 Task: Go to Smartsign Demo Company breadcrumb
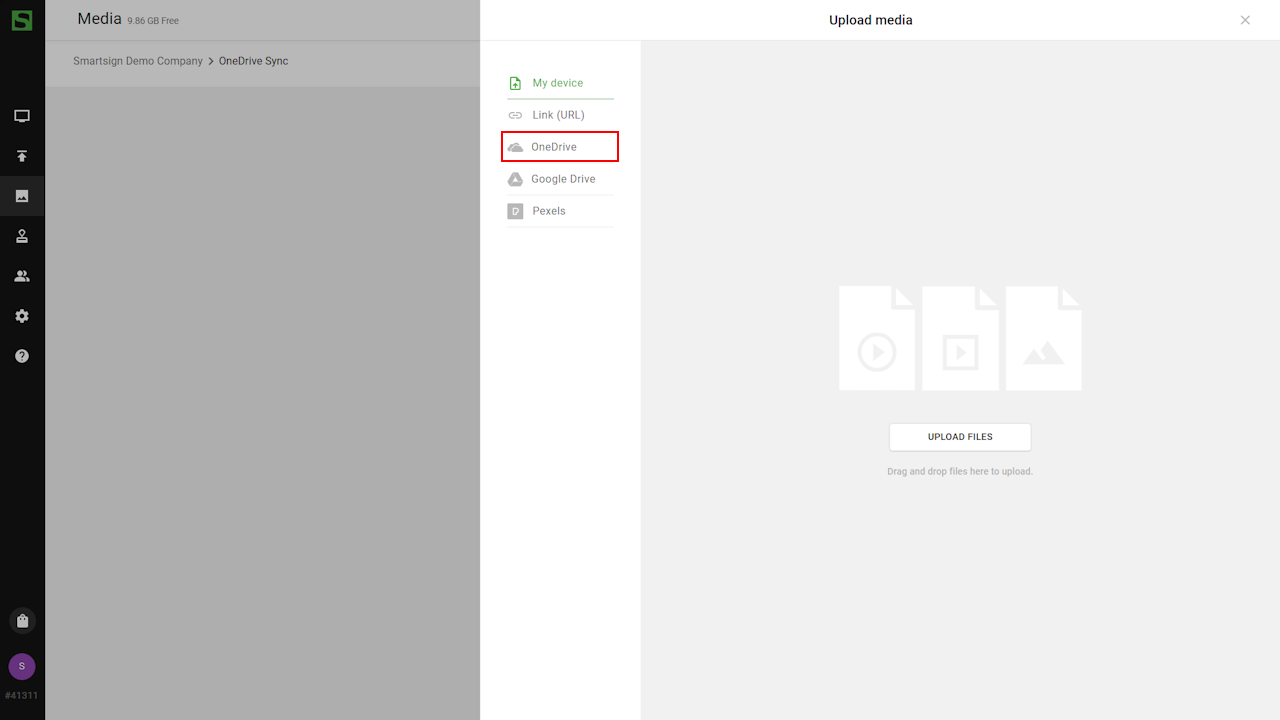click(138, 61)
